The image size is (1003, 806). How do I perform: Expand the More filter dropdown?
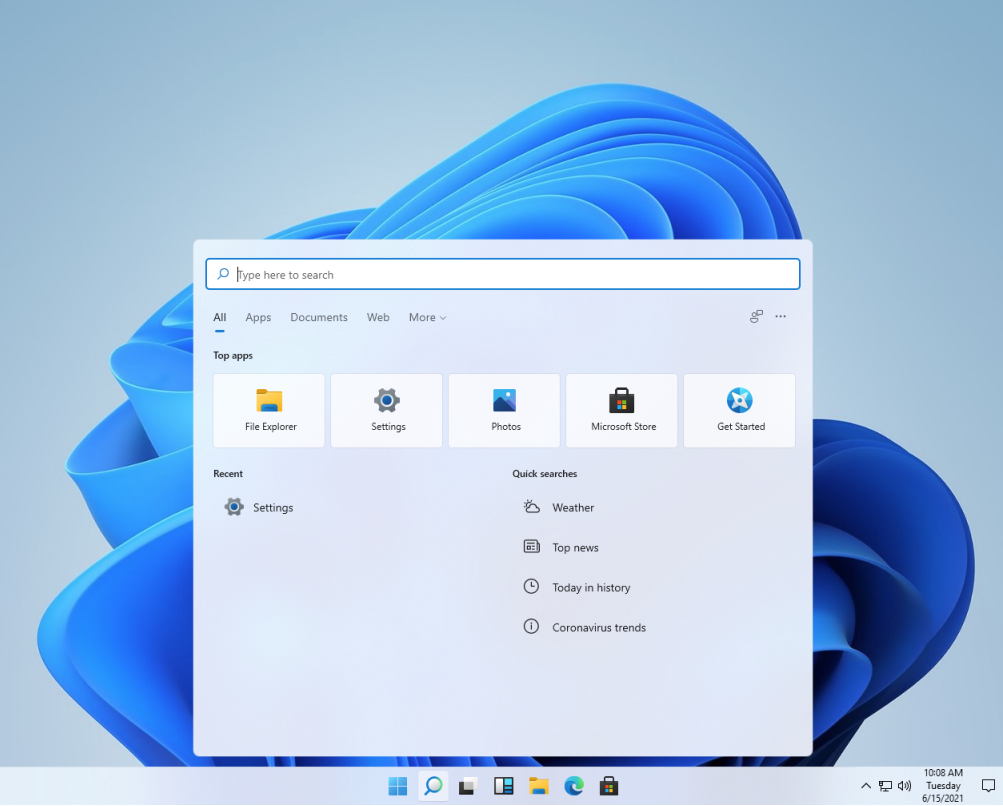tap(427, 317)
